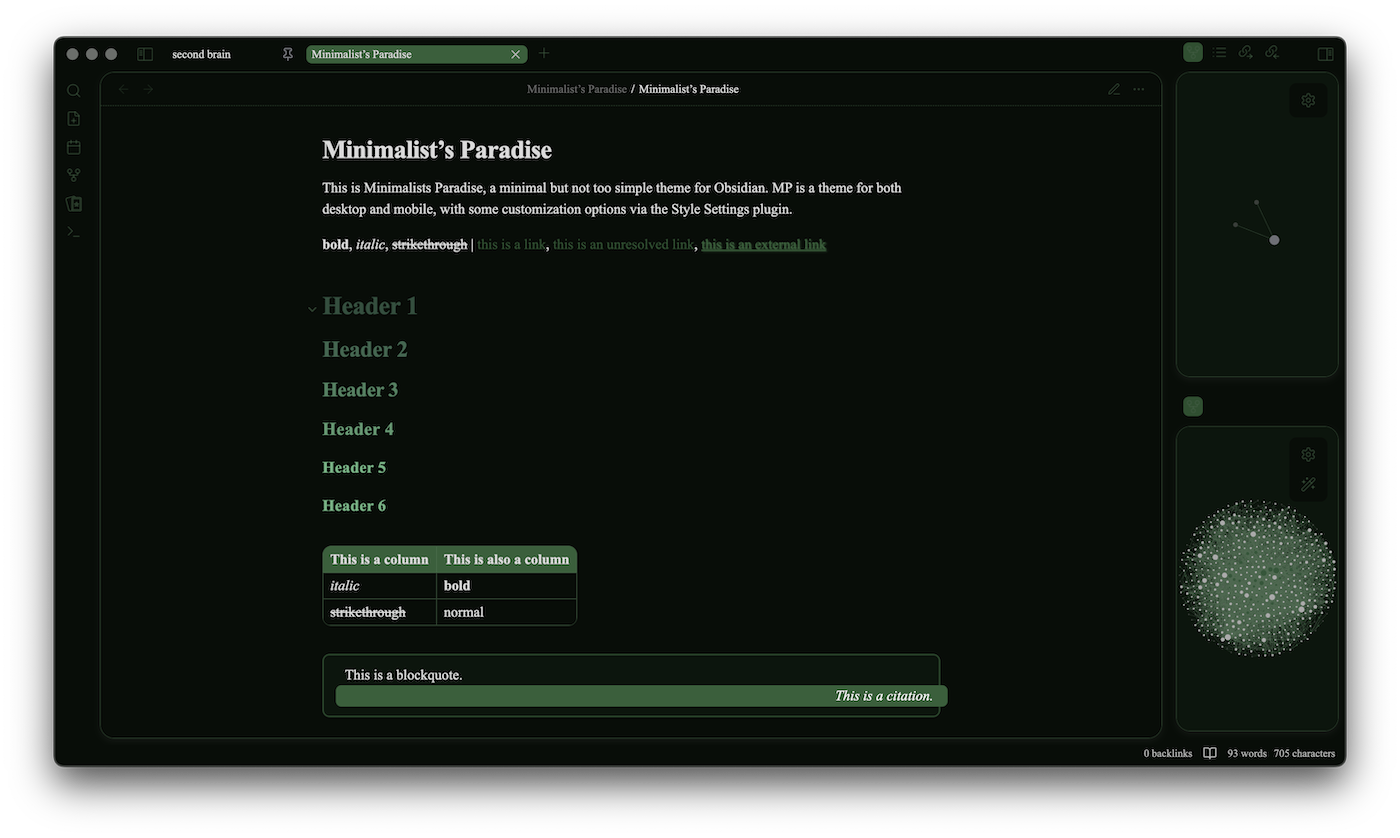Switch to editing mode with pencil icon
Screen dimensions: 1400x838
coord(1114,89)
